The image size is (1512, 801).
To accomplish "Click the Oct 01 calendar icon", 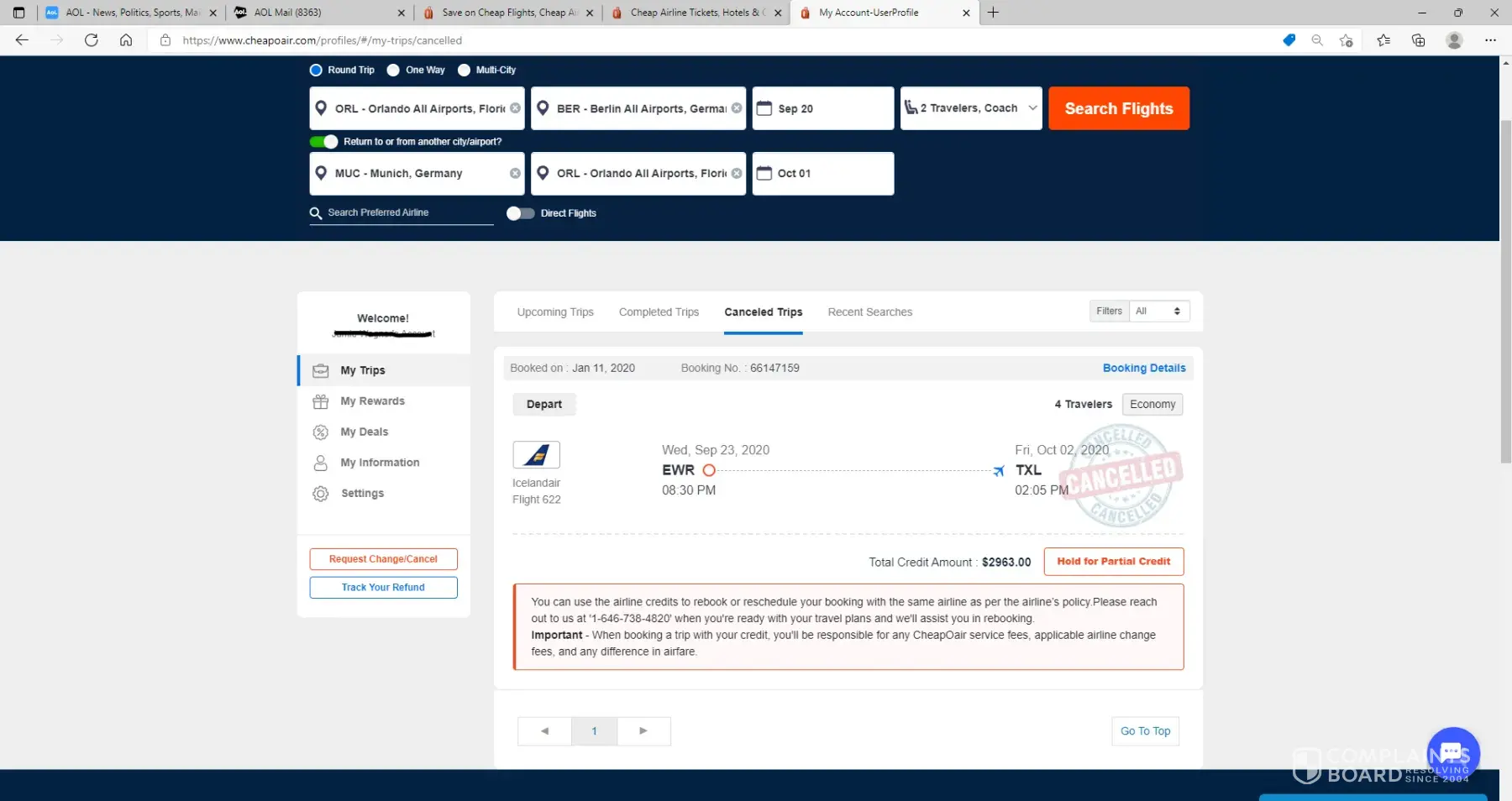I will (764, 173).
